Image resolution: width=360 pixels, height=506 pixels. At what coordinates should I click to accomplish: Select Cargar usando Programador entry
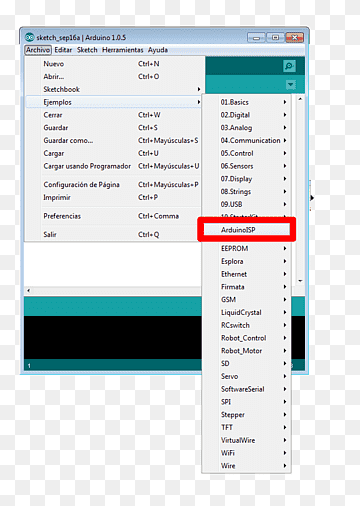click(114, 166)
